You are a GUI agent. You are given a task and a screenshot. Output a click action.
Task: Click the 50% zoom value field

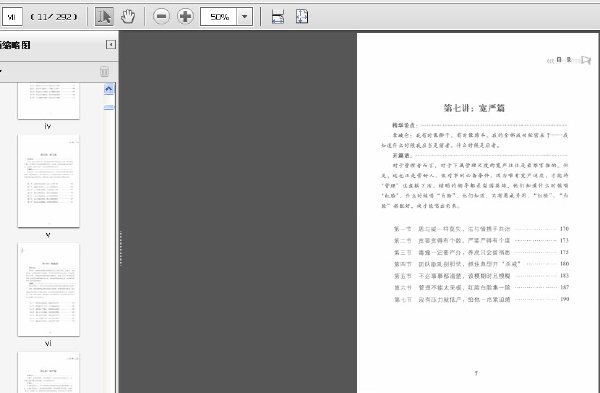click(x=219, y=17)
